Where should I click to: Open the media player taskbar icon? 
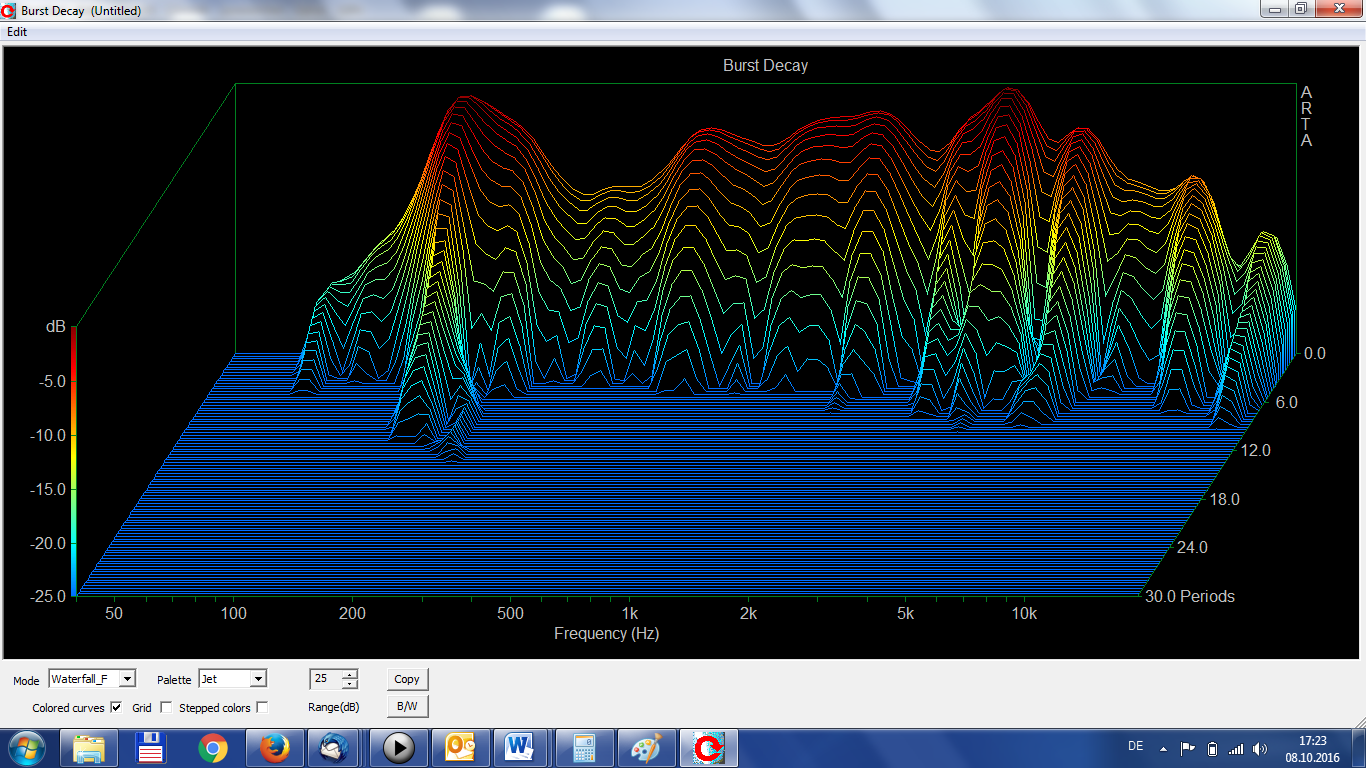(x=398, y=747)
